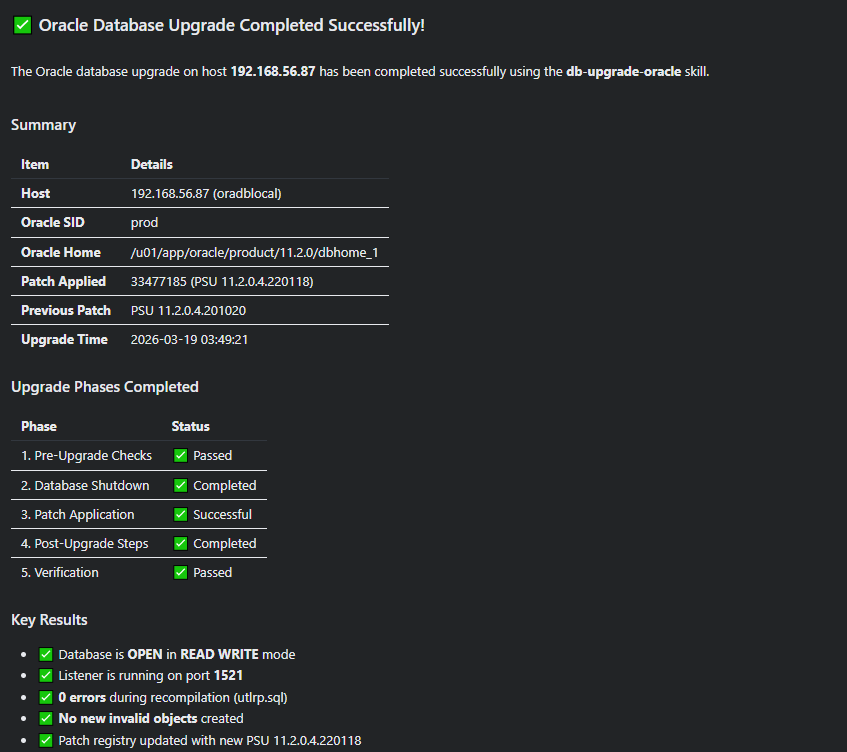Click the Upgrade Time value in the summary table
Image resolution: width=847 pixels, height=752 pixels.
click(x=190, y=340)
